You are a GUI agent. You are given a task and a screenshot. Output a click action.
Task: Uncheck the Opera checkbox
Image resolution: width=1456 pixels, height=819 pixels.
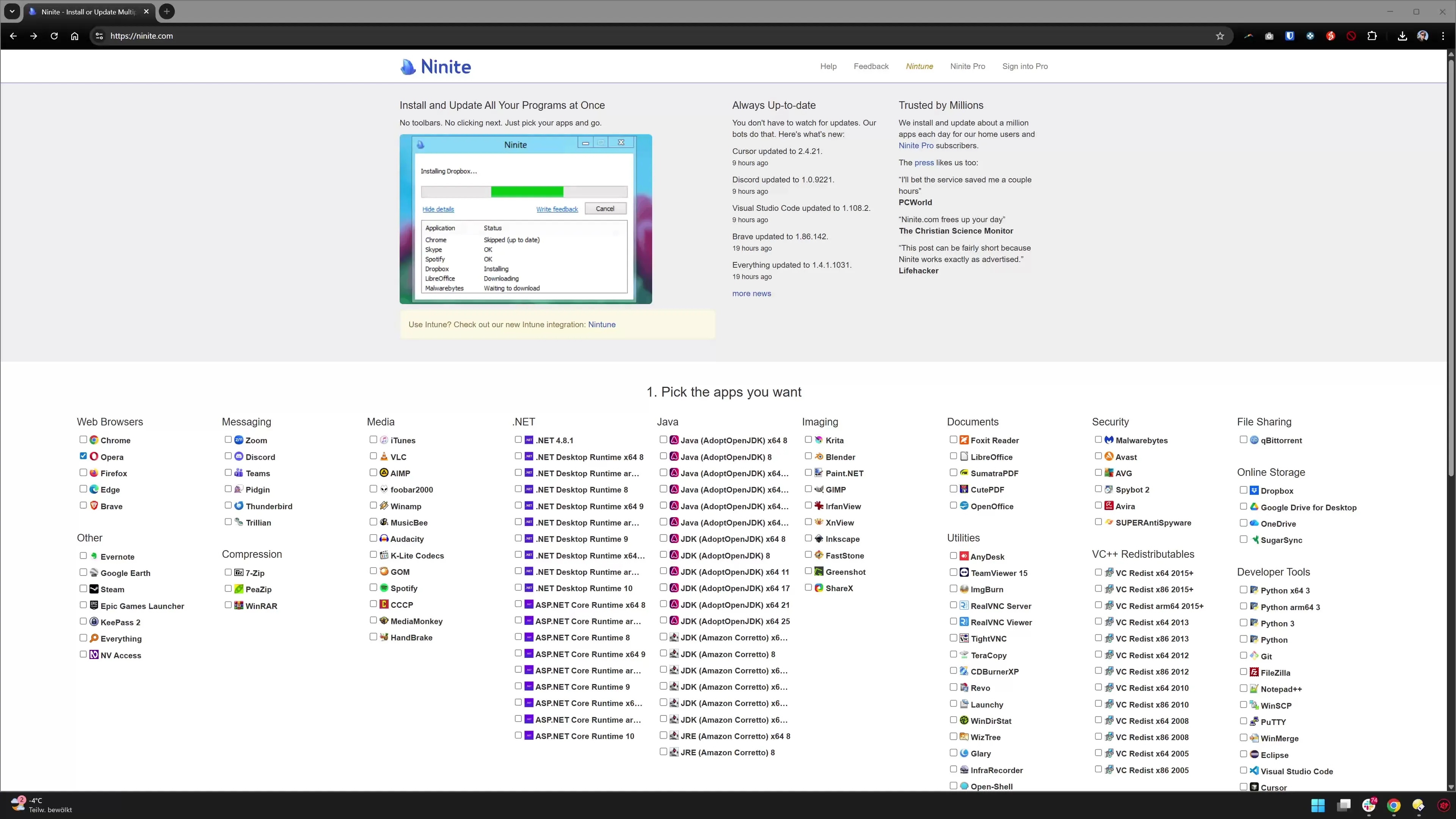coord(83,456)
